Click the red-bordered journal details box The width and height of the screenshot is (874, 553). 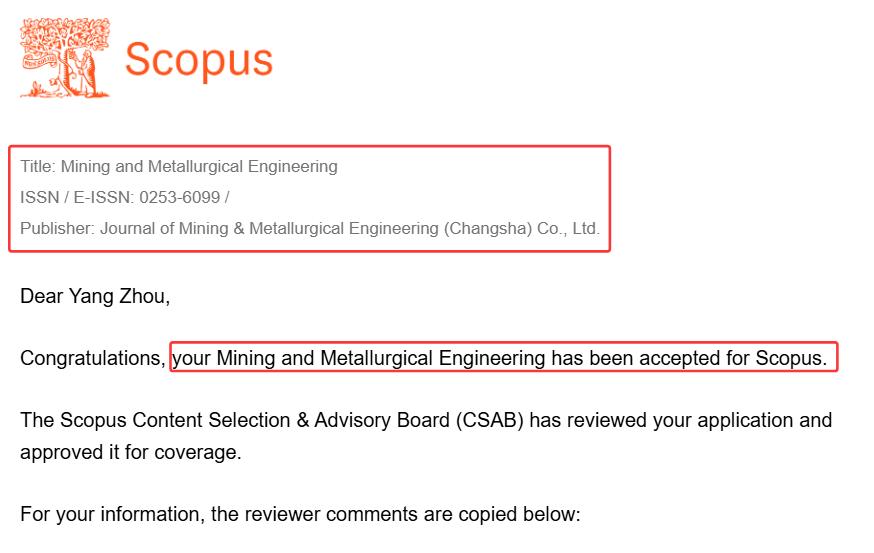click(x=309, y=198)
